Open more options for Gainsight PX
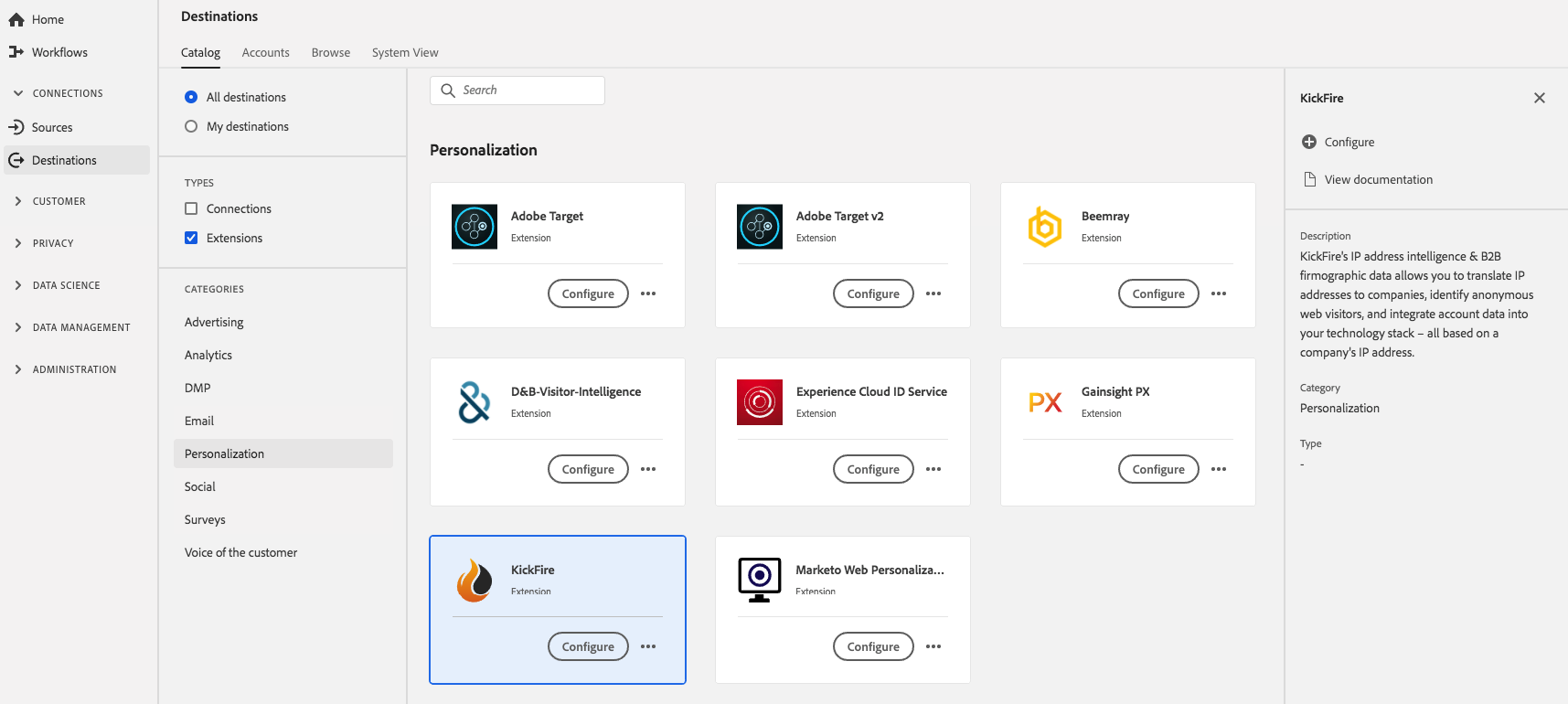 tap(1219, 469)
